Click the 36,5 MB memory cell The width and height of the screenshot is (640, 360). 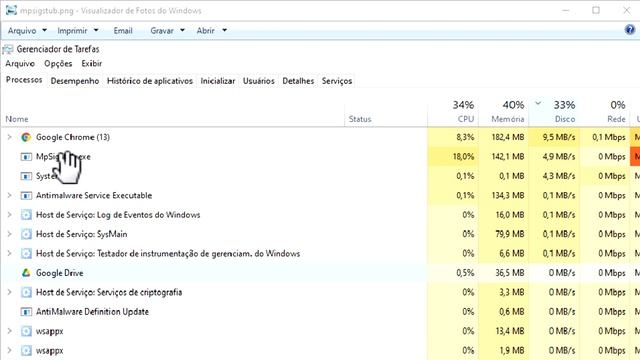(503, 273)
